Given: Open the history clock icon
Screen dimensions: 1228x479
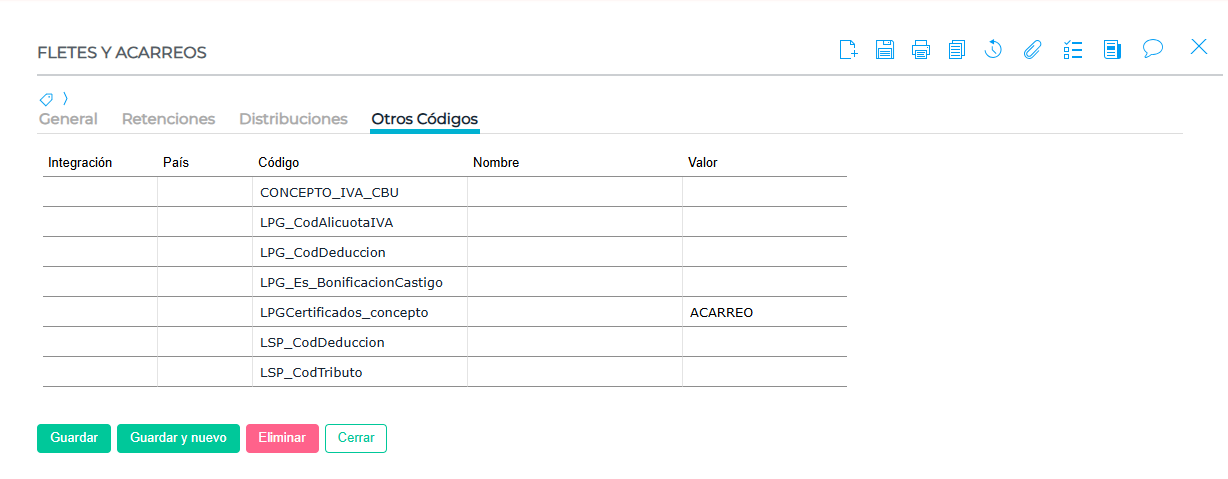Looking at the screenshot, I should coord(993,49).
